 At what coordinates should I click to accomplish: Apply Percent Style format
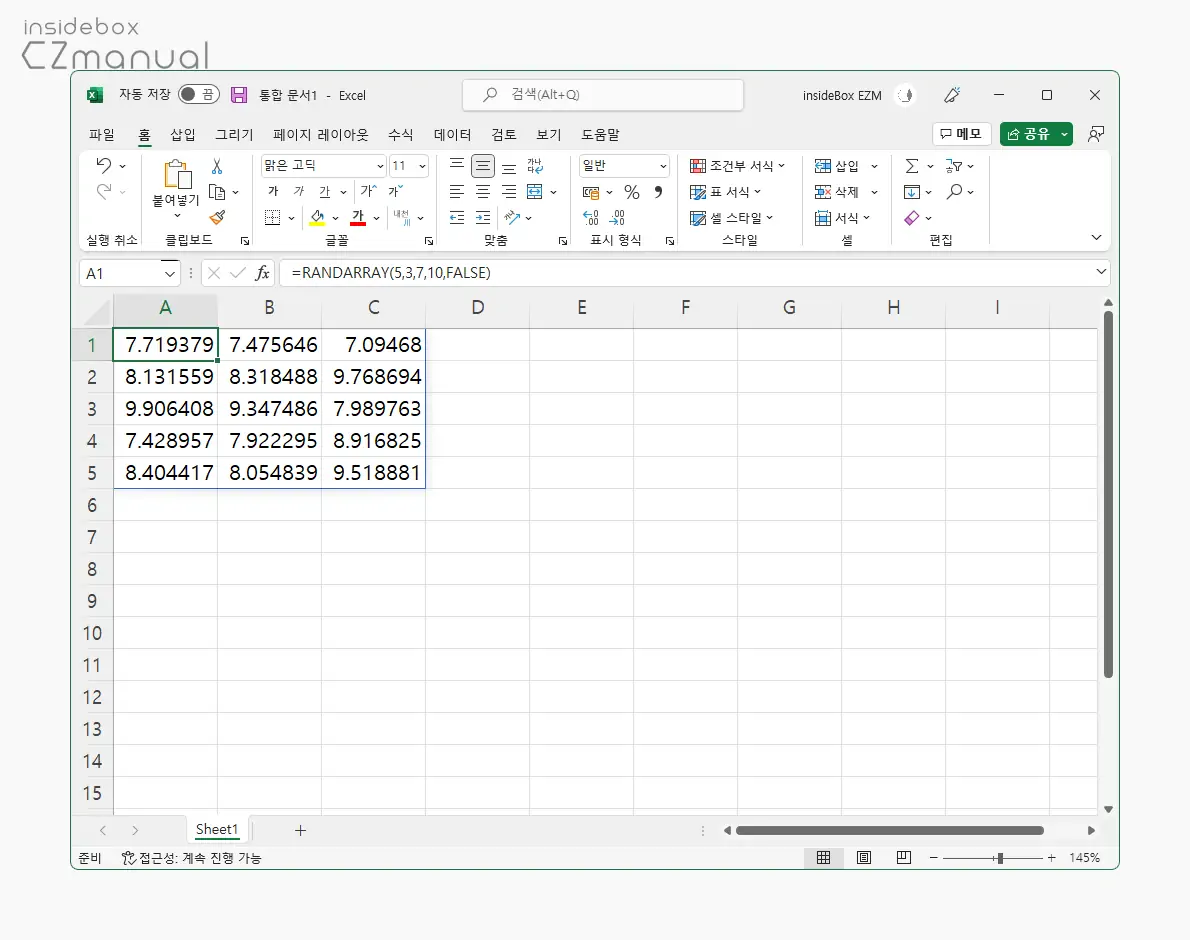(631, 192)
